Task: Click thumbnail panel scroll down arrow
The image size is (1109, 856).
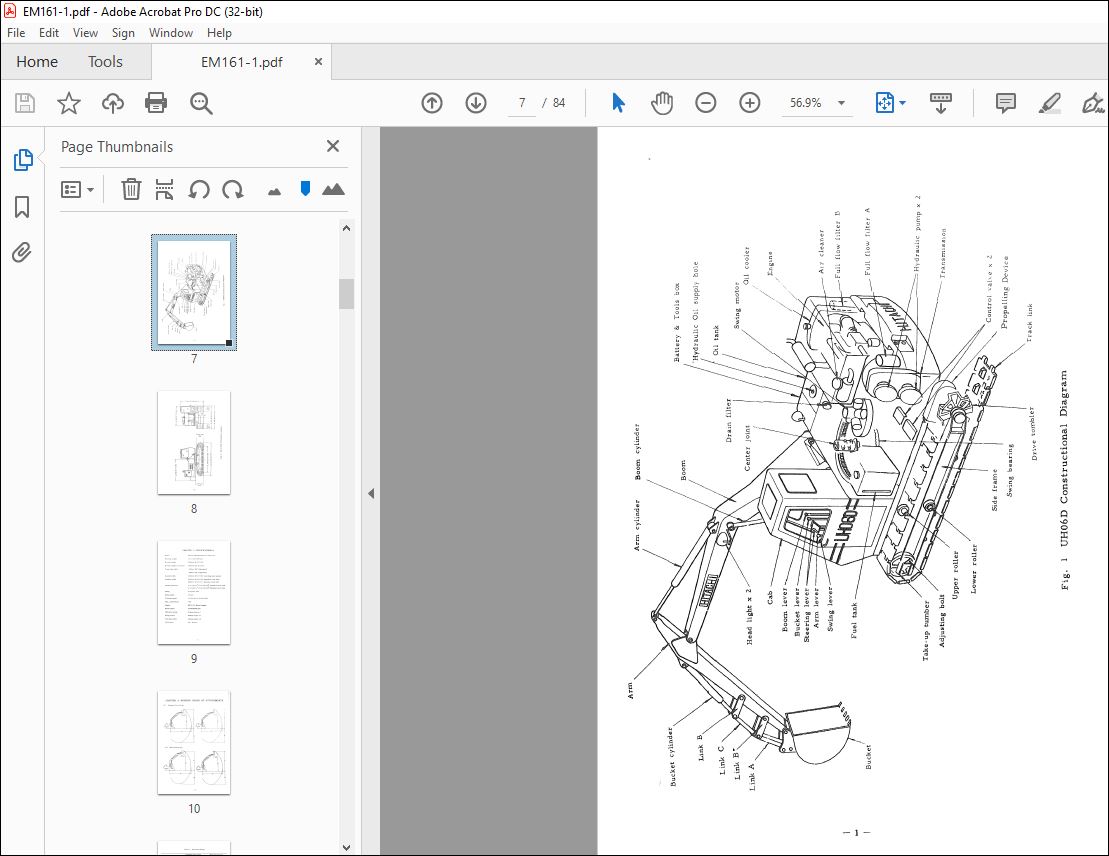Action: (346, 848)
